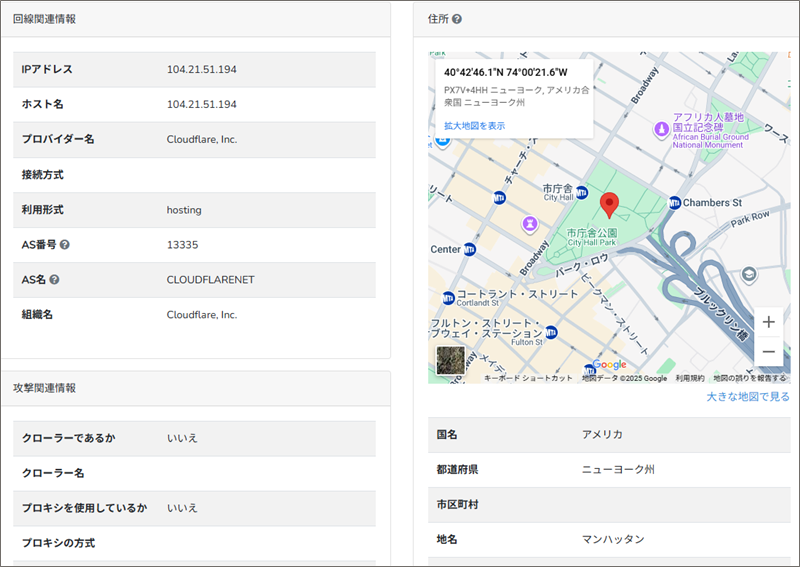Click 地図の誤りを報告する report link
This screenshot has height=567, width=800.
point(749,378)
